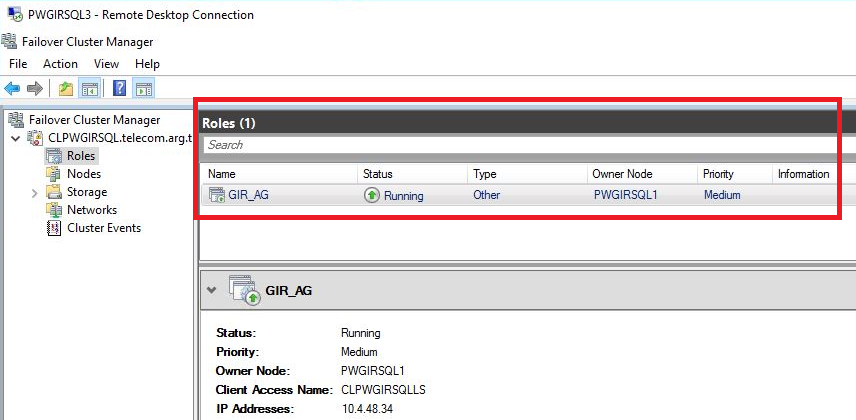The height and width of the screenshot is (420, 856).
Task: Click into the Roles Search field
Action: pyautogui.click(x=520, y=145)
